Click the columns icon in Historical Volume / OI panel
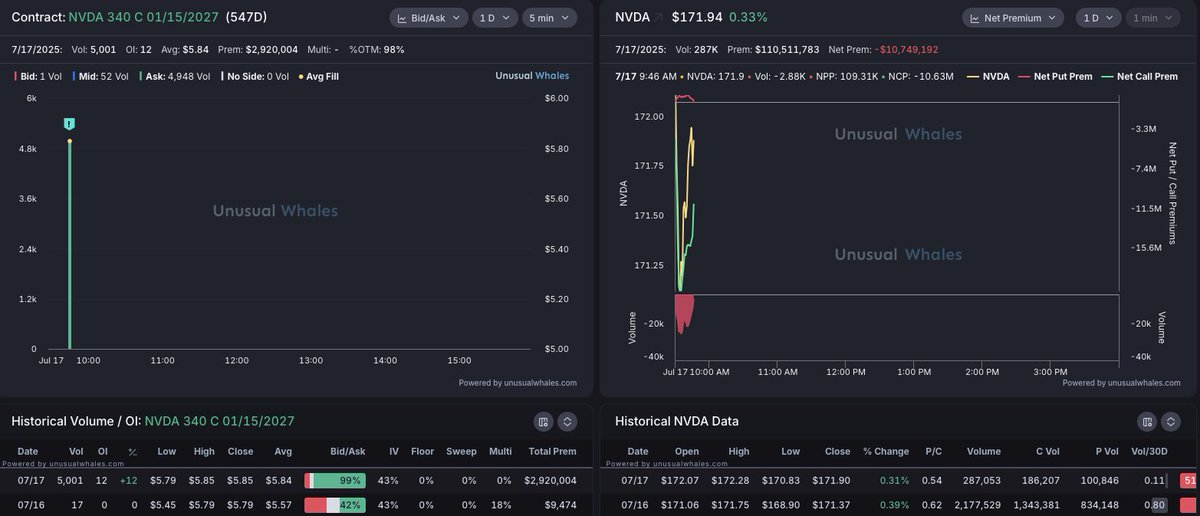The height and width of the screenshot is (516, 1200). (544, 421)
